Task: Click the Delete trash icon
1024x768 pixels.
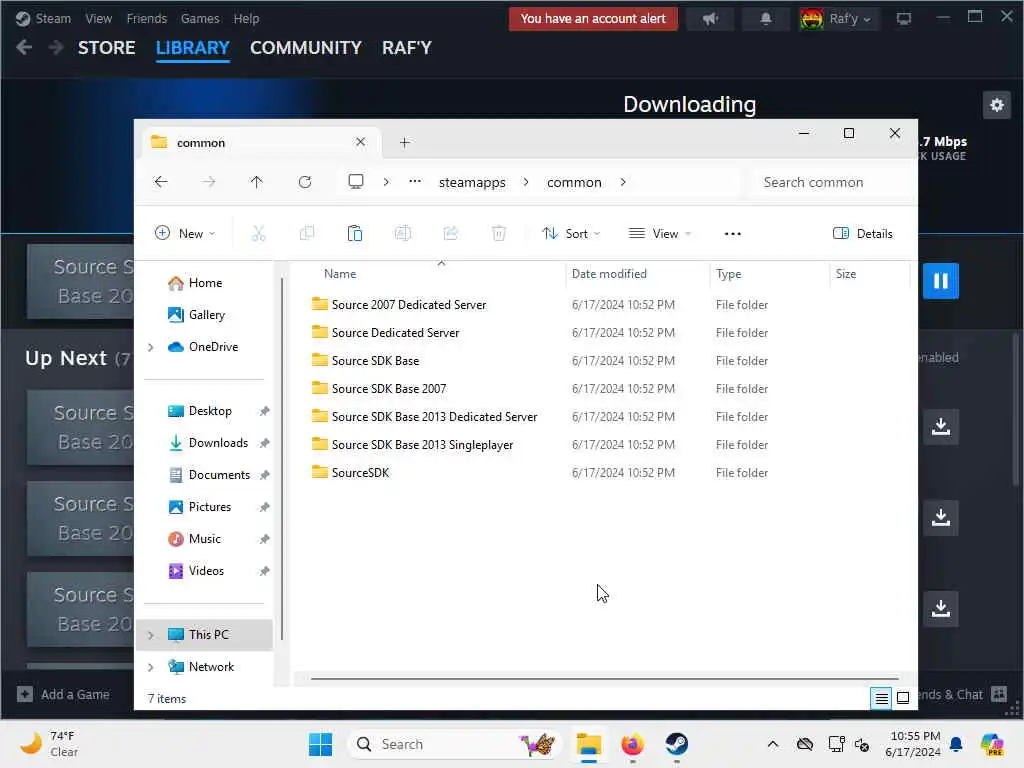Action: [498, 233]
